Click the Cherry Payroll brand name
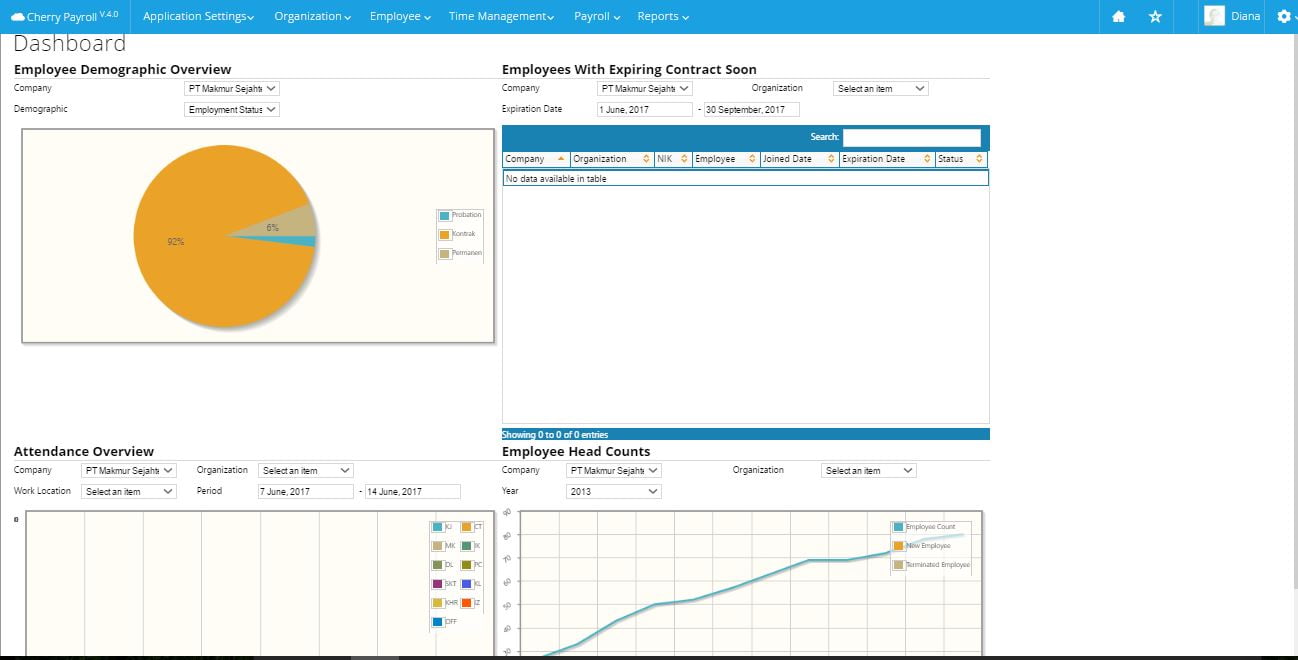 point(62,17)
